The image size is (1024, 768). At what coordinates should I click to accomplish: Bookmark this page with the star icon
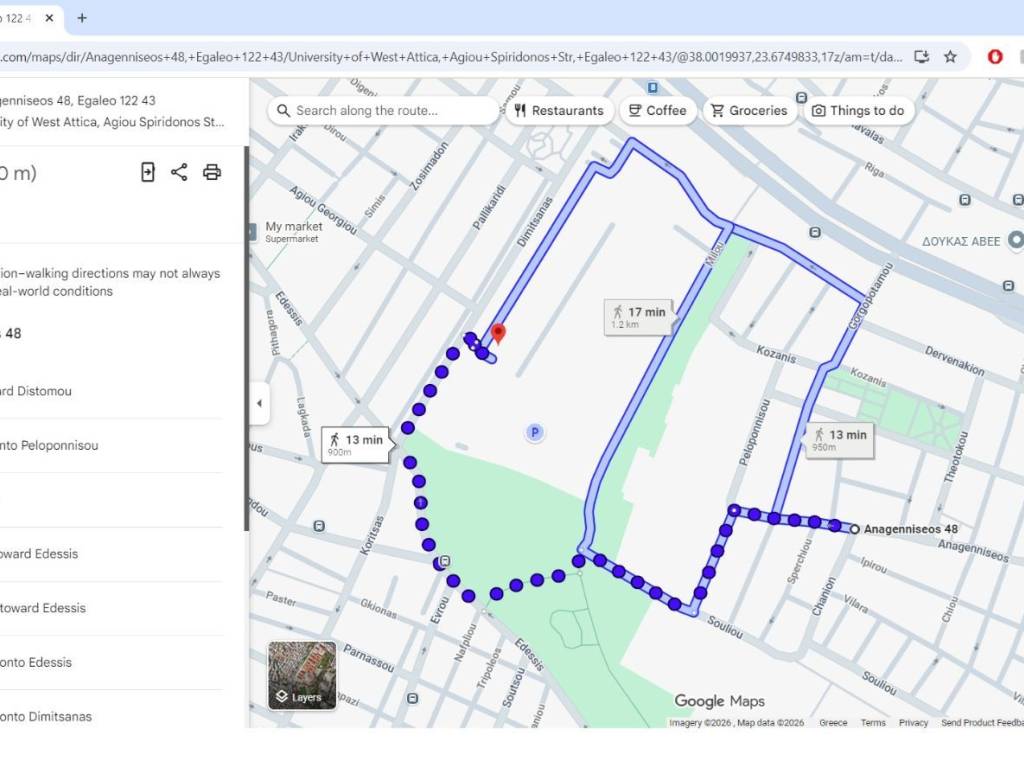pos(950,57)
